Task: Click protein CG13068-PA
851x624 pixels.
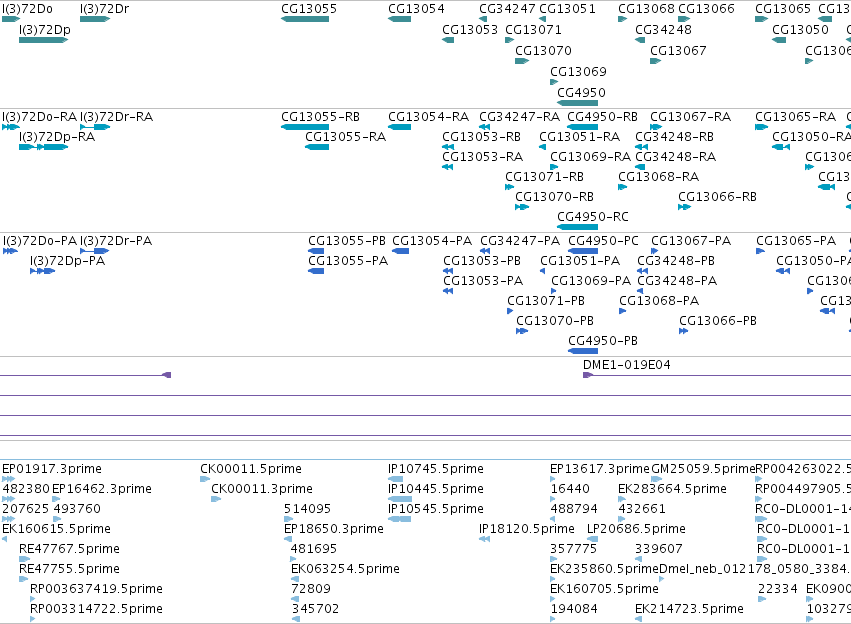Action: [x=623, y=311]
